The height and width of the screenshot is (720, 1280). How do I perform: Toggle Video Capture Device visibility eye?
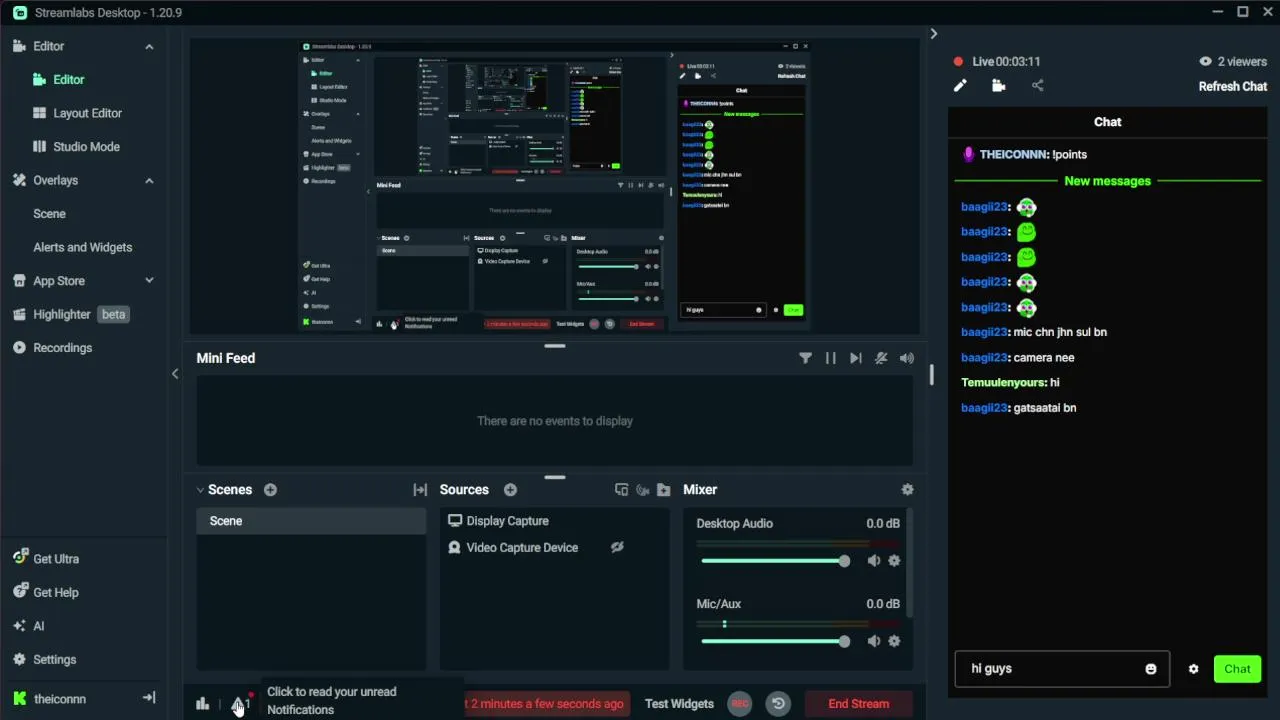pos(617,547)
